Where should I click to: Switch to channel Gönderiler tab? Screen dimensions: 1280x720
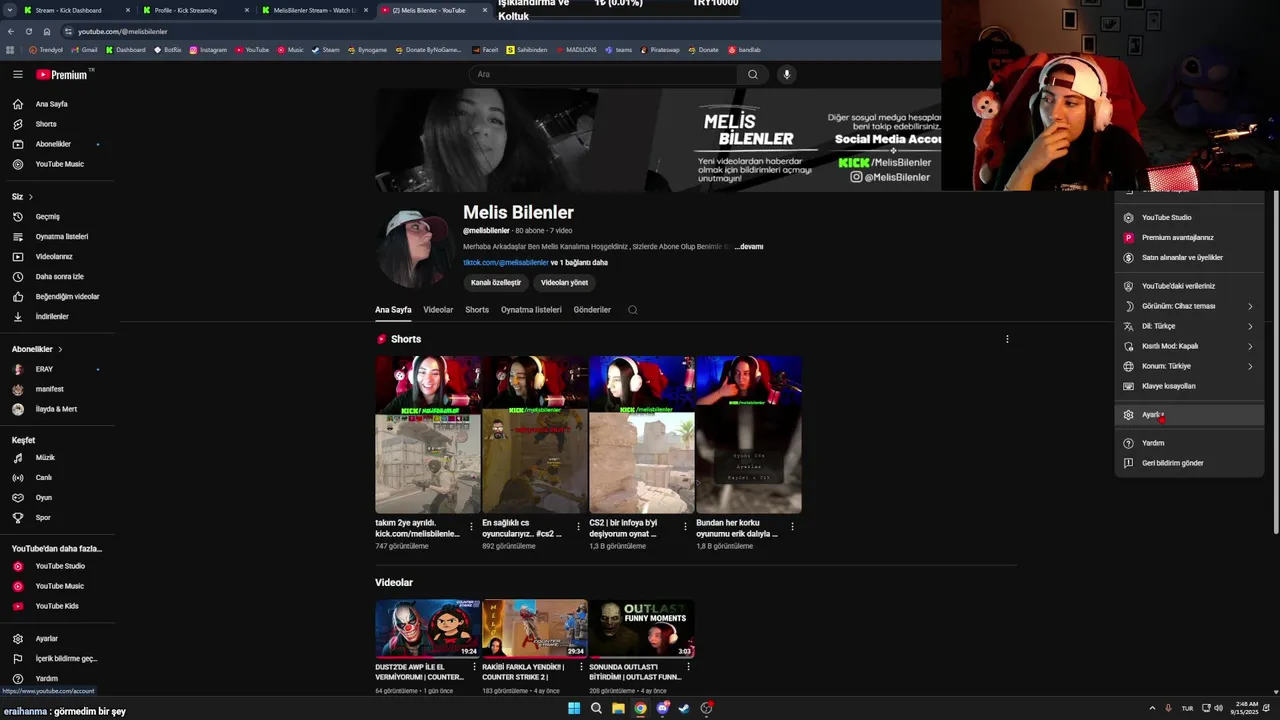click(x=592, y=310)
